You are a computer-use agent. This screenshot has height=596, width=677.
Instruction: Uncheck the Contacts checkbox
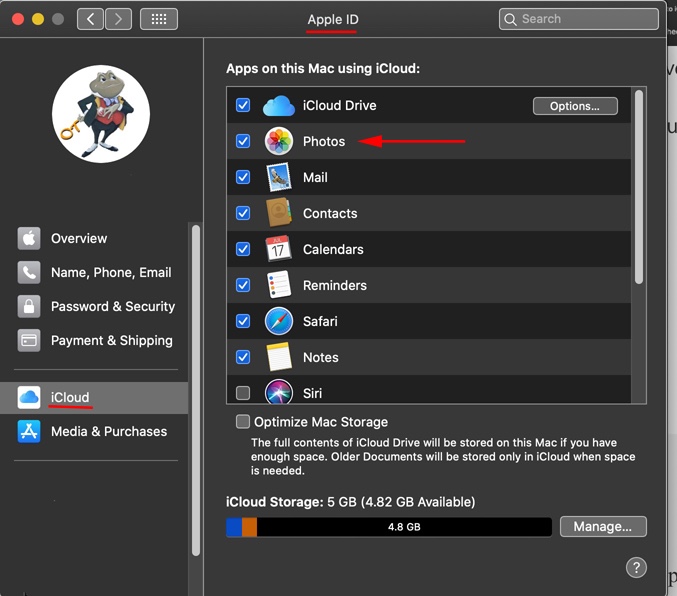pyautogui.click(x=243, y=213)
